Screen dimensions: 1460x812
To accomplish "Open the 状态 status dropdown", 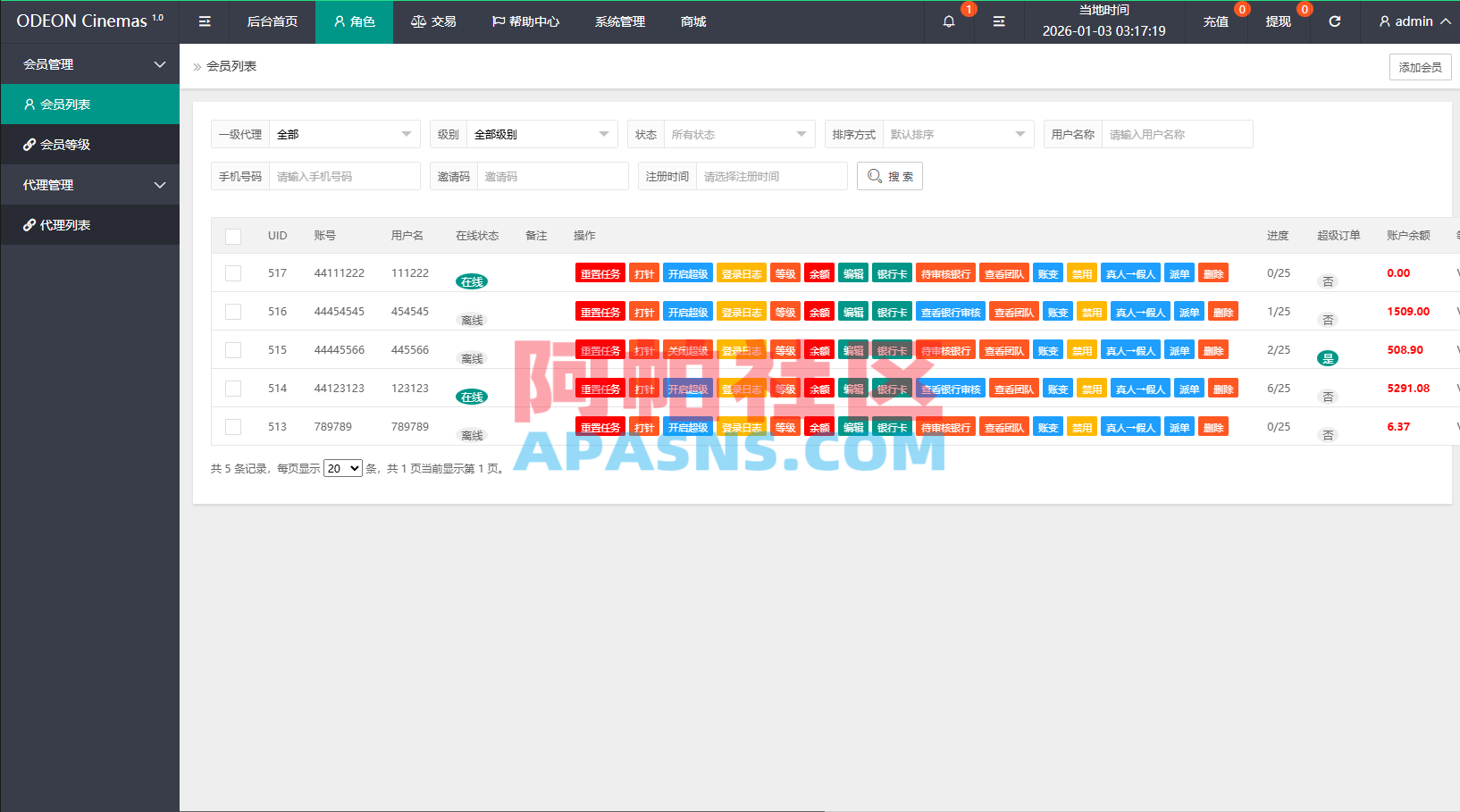I will (740, 134).
